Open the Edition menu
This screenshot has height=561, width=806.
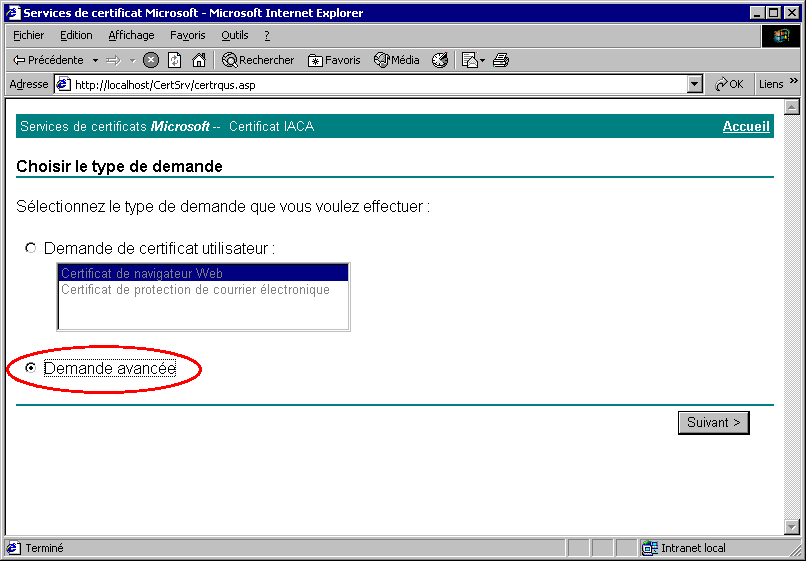pyautogui.click(x=76, y=35)
